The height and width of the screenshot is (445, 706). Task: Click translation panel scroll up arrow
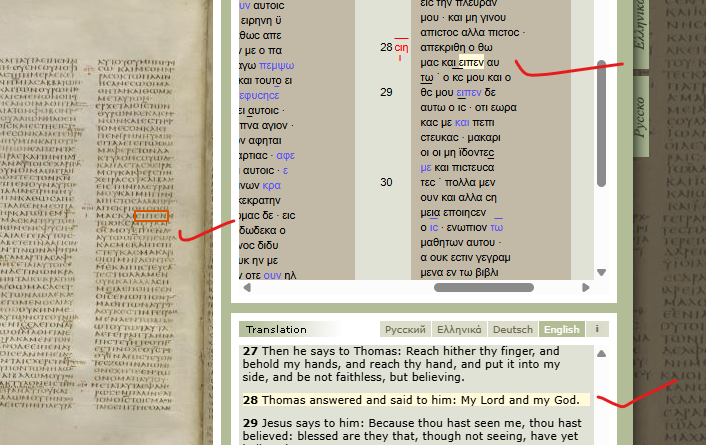pyautogui.click(x=601, y=354)
